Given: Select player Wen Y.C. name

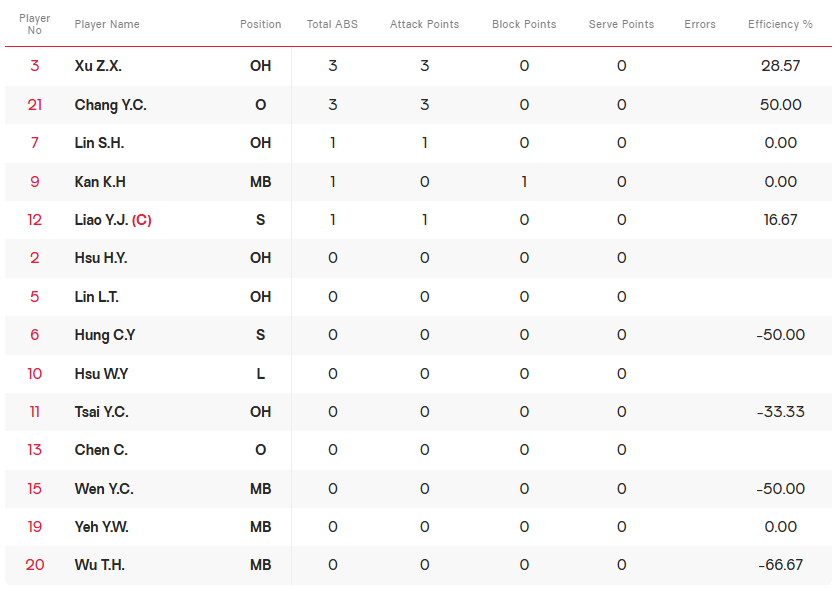Looking at the screenshot, I should pos(104,489).
